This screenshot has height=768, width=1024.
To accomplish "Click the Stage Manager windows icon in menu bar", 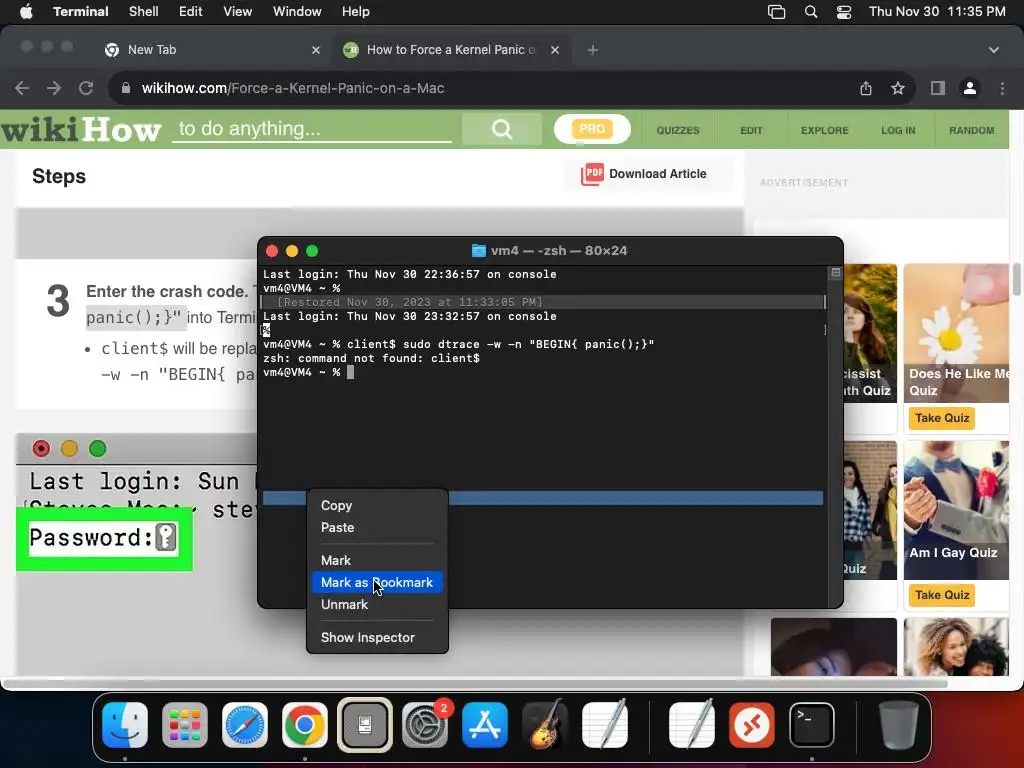I will tap(776, 12).
